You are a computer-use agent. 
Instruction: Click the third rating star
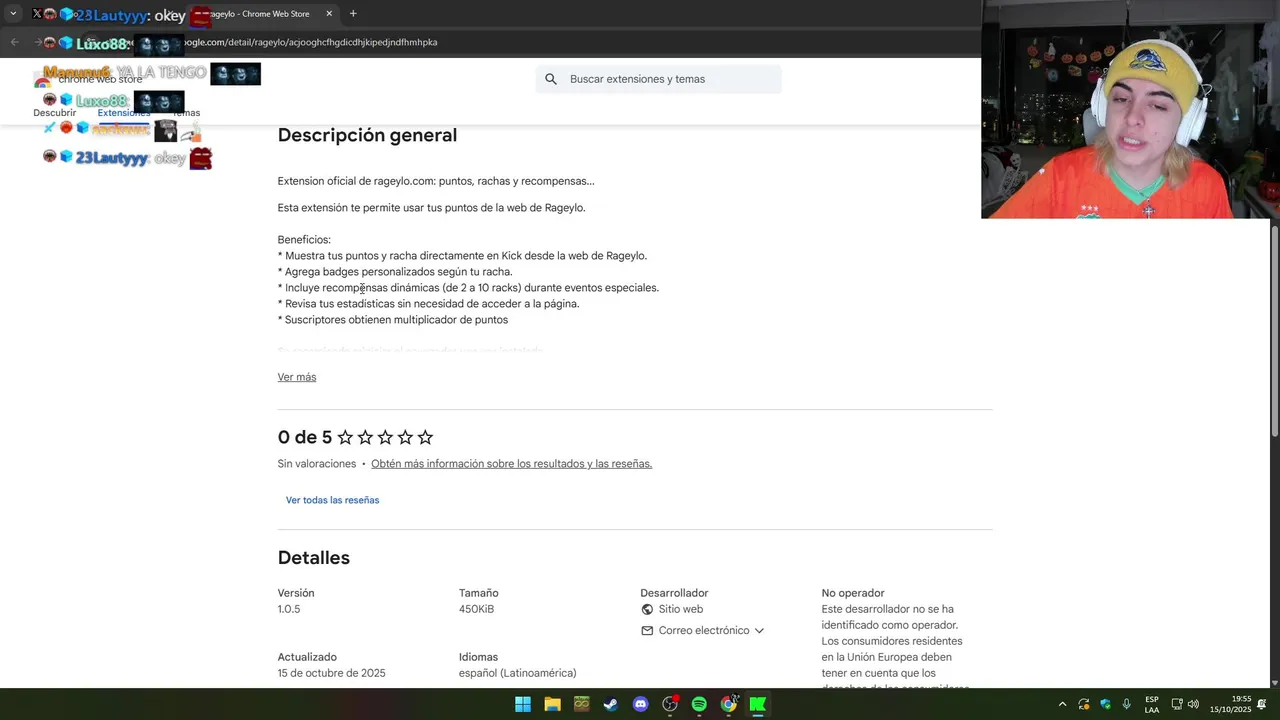pos(385,437)
